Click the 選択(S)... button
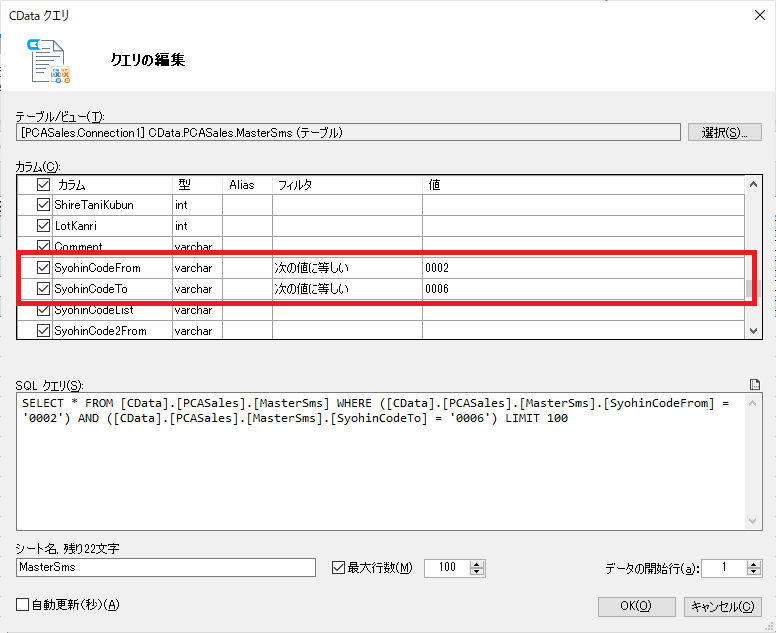The image size is (776, 633). tap(725, 133)
